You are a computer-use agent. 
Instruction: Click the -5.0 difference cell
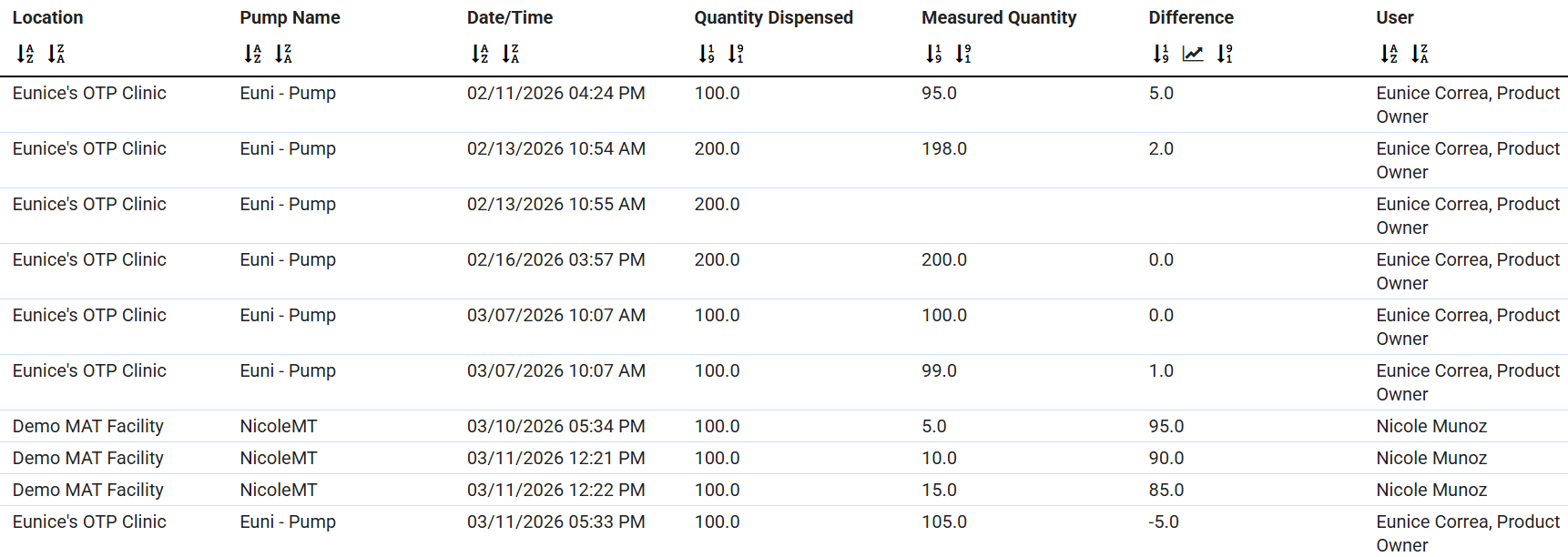(1164, 522)
